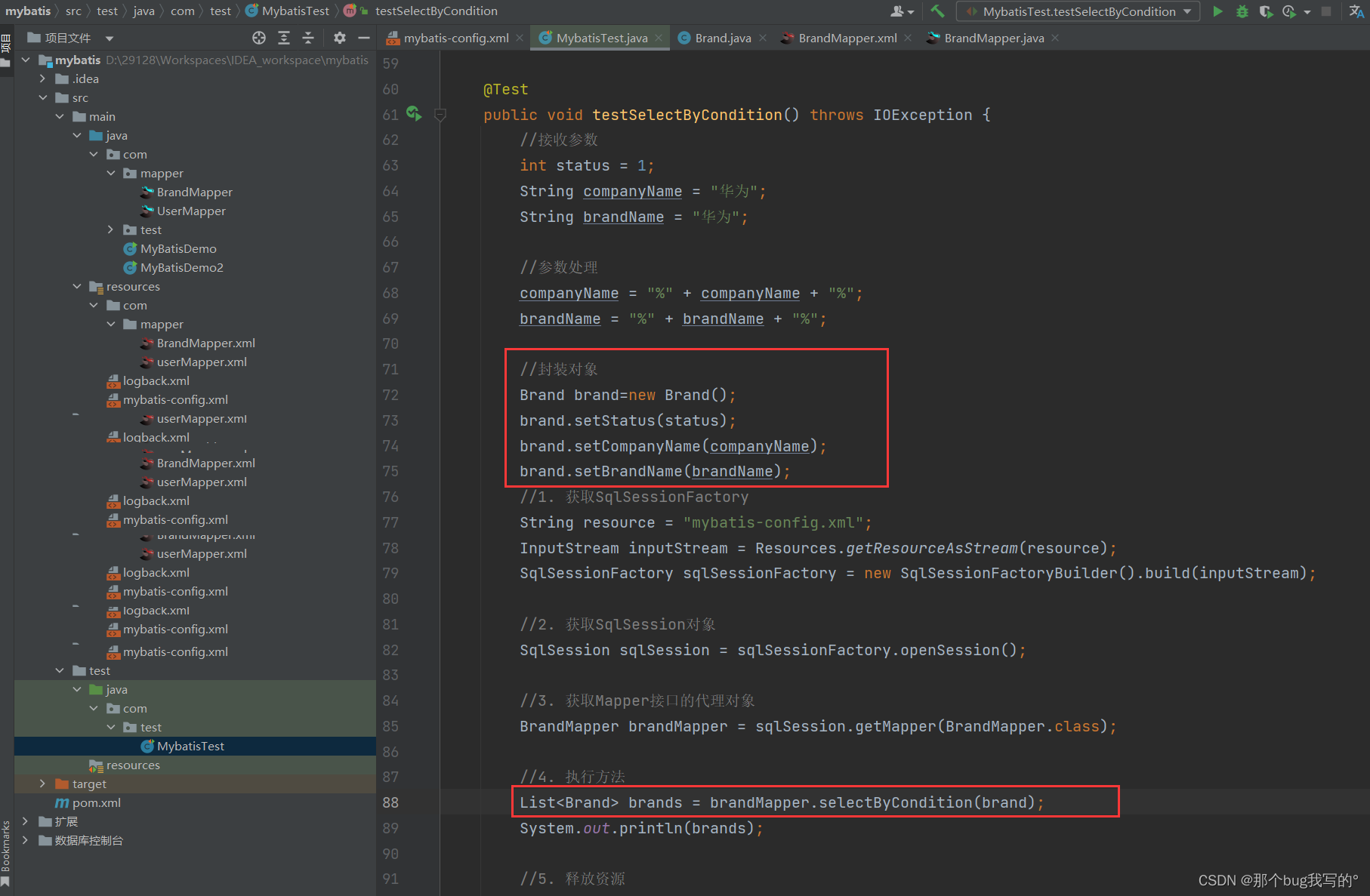Open the profiler run options arrow
The width and height of the screenshot is (1370, 896).
[1307, 11]
